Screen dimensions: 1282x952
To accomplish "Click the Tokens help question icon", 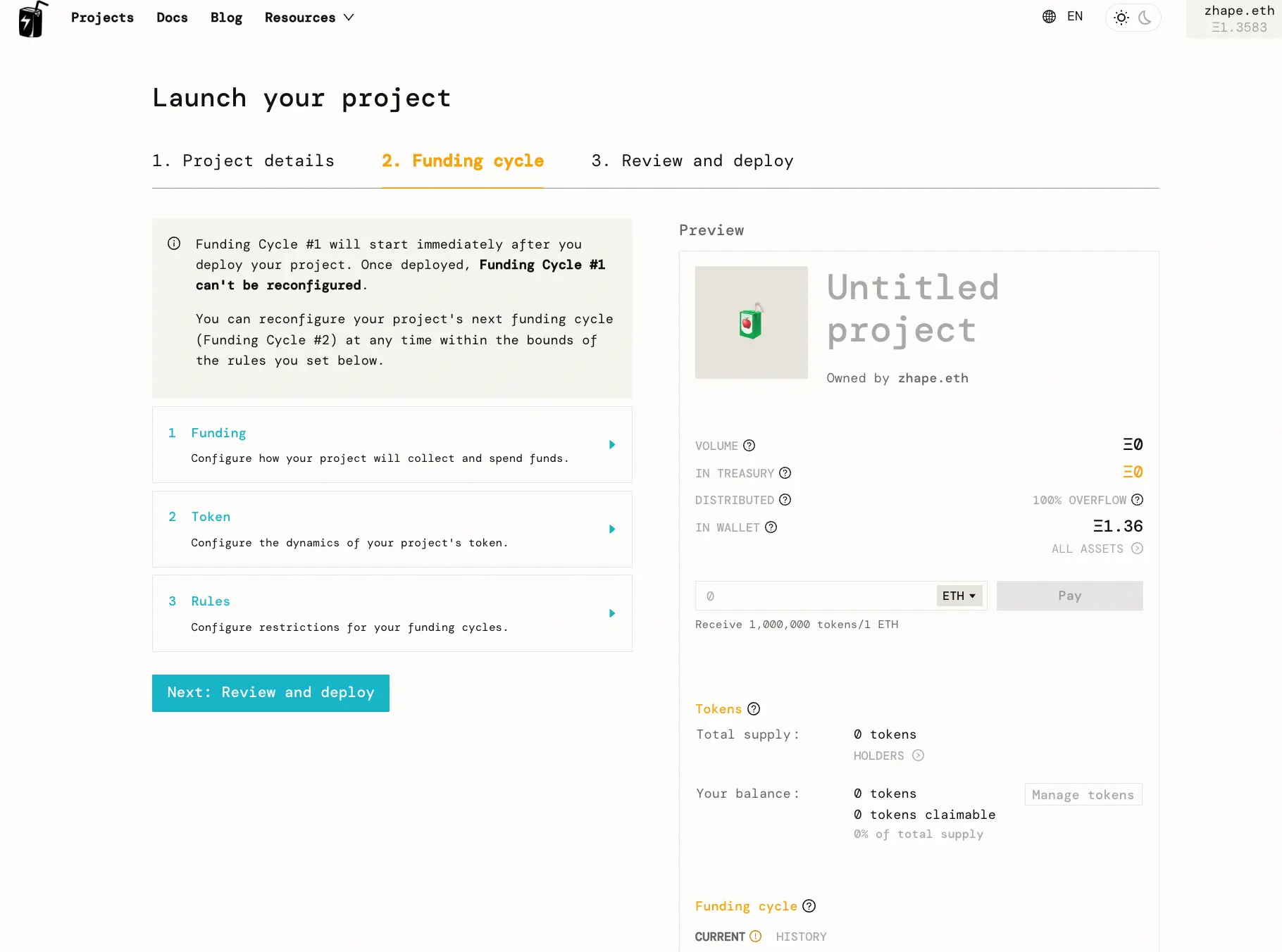I will (754, 709).
